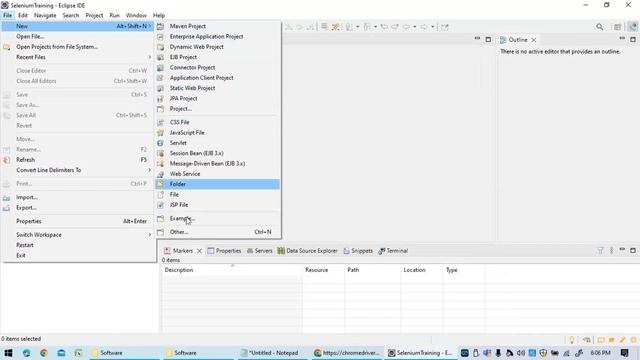Open the Help menu

[x=159, y=16]
